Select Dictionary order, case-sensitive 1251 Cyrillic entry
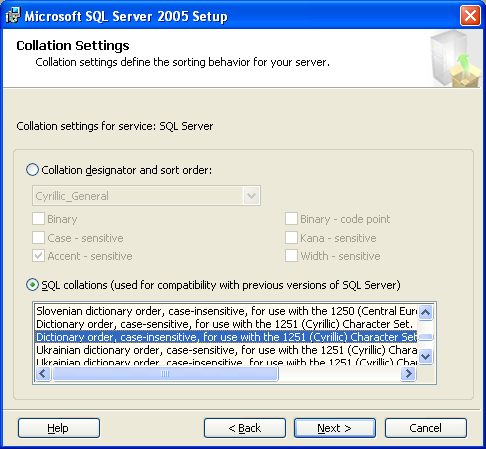This screenshot has height=449, width=486. (x=226, y=324)
